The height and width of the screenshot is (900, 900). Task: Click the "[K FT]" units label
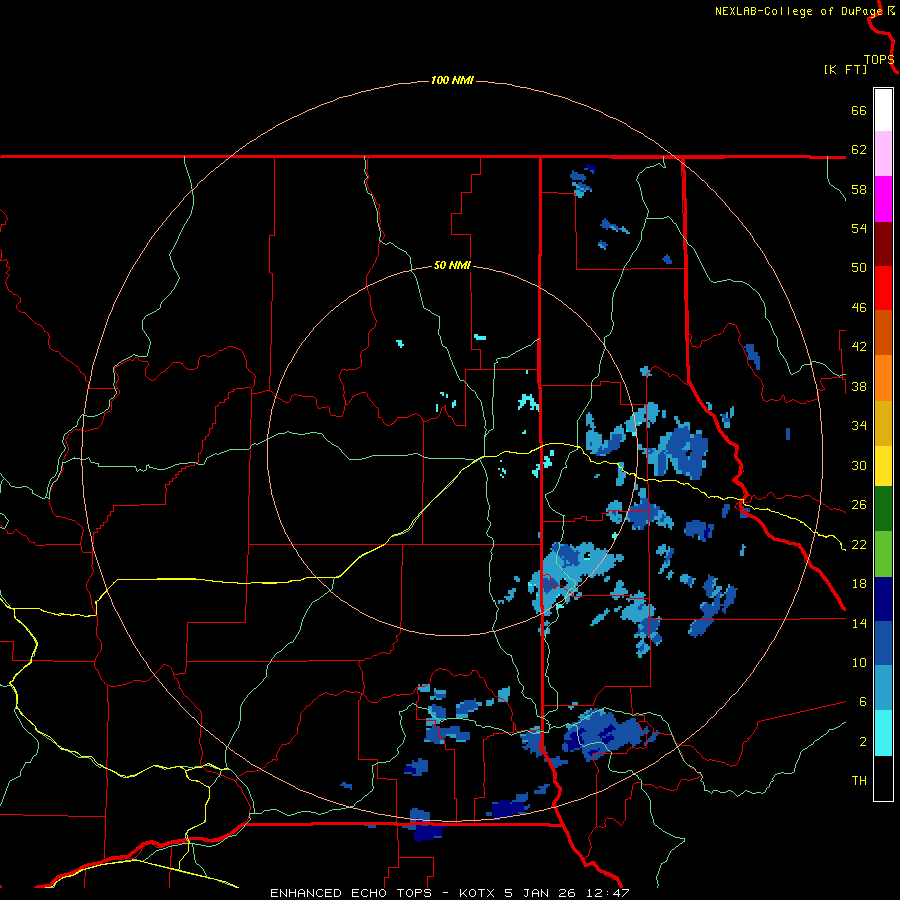845,69
